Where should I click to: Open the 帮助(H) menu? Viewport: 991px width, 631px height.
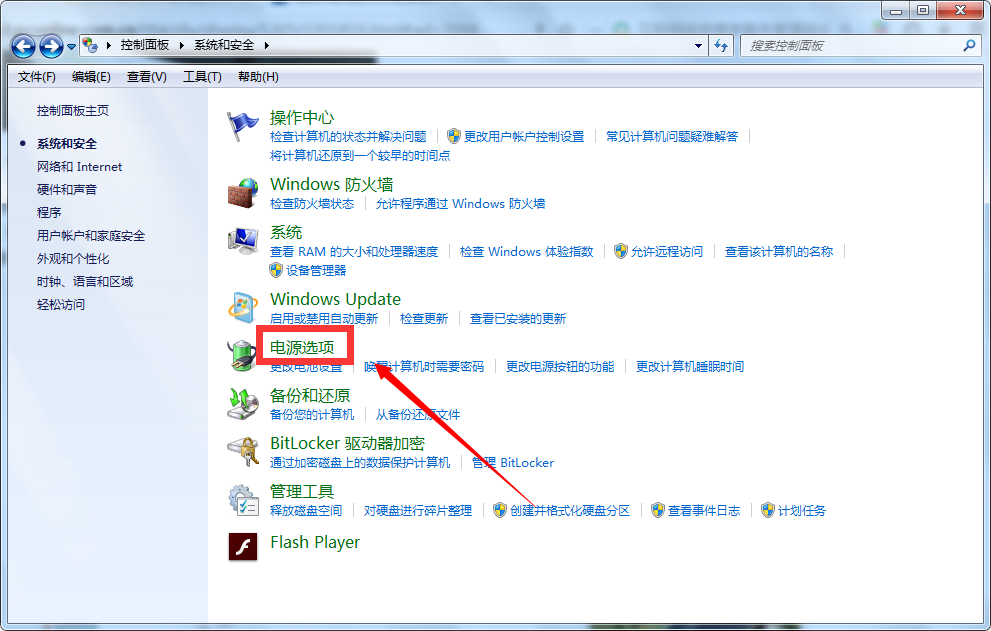[258, 77]
